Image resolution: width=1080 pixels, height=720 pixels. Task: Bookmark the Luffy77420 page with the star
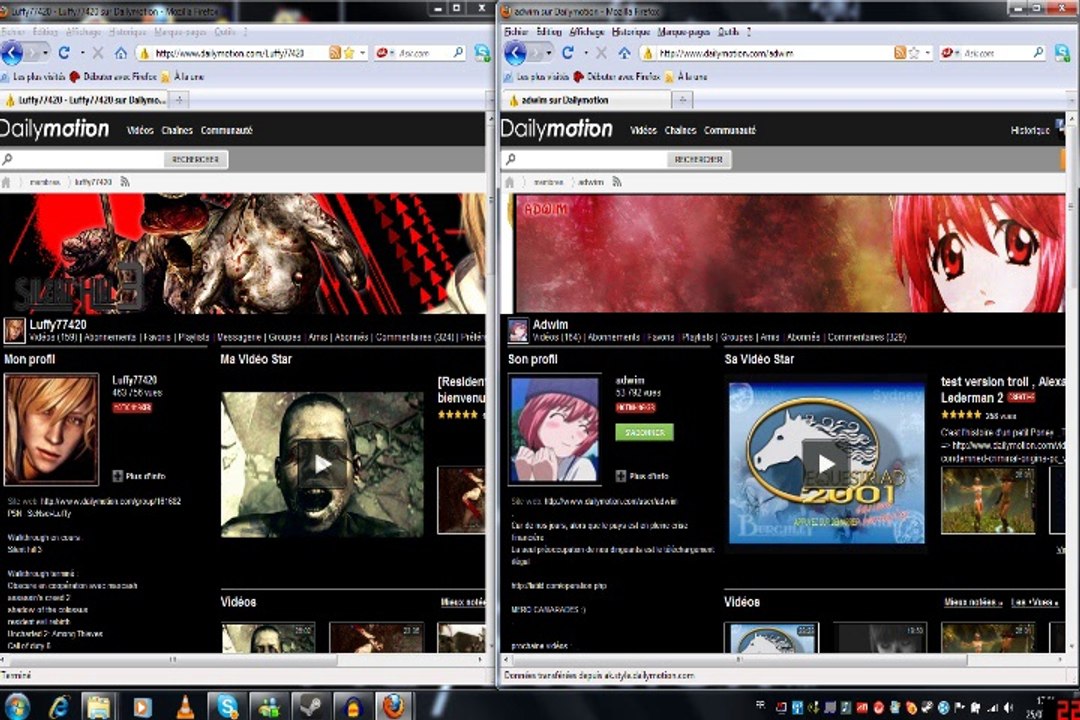(x=349, y=52)
